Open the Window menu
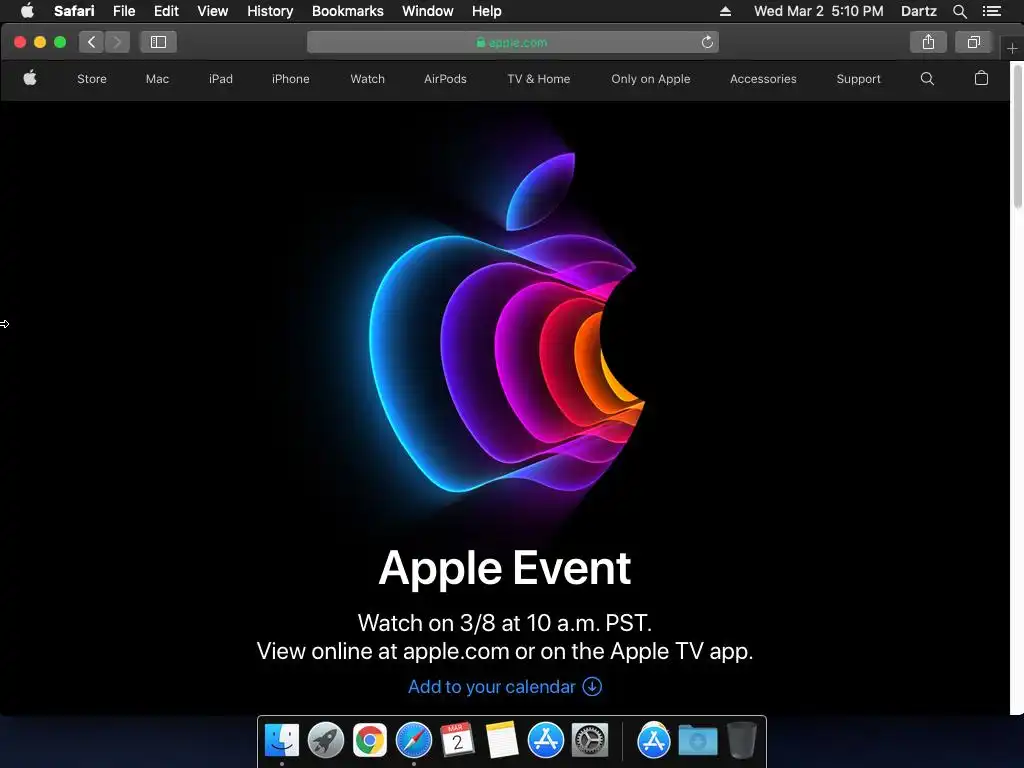Screen dimensions: 1024x768 pyautogui.click(x=428, y=11)
